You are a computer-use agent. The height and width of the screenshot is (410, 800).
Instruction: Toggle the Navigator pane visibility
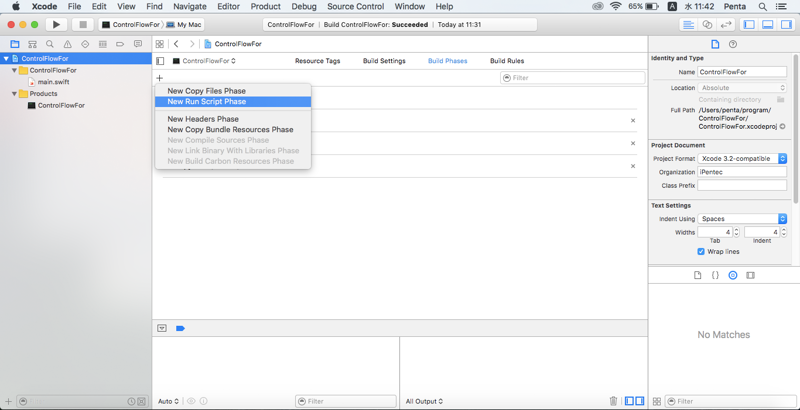[x=748, y=24]
